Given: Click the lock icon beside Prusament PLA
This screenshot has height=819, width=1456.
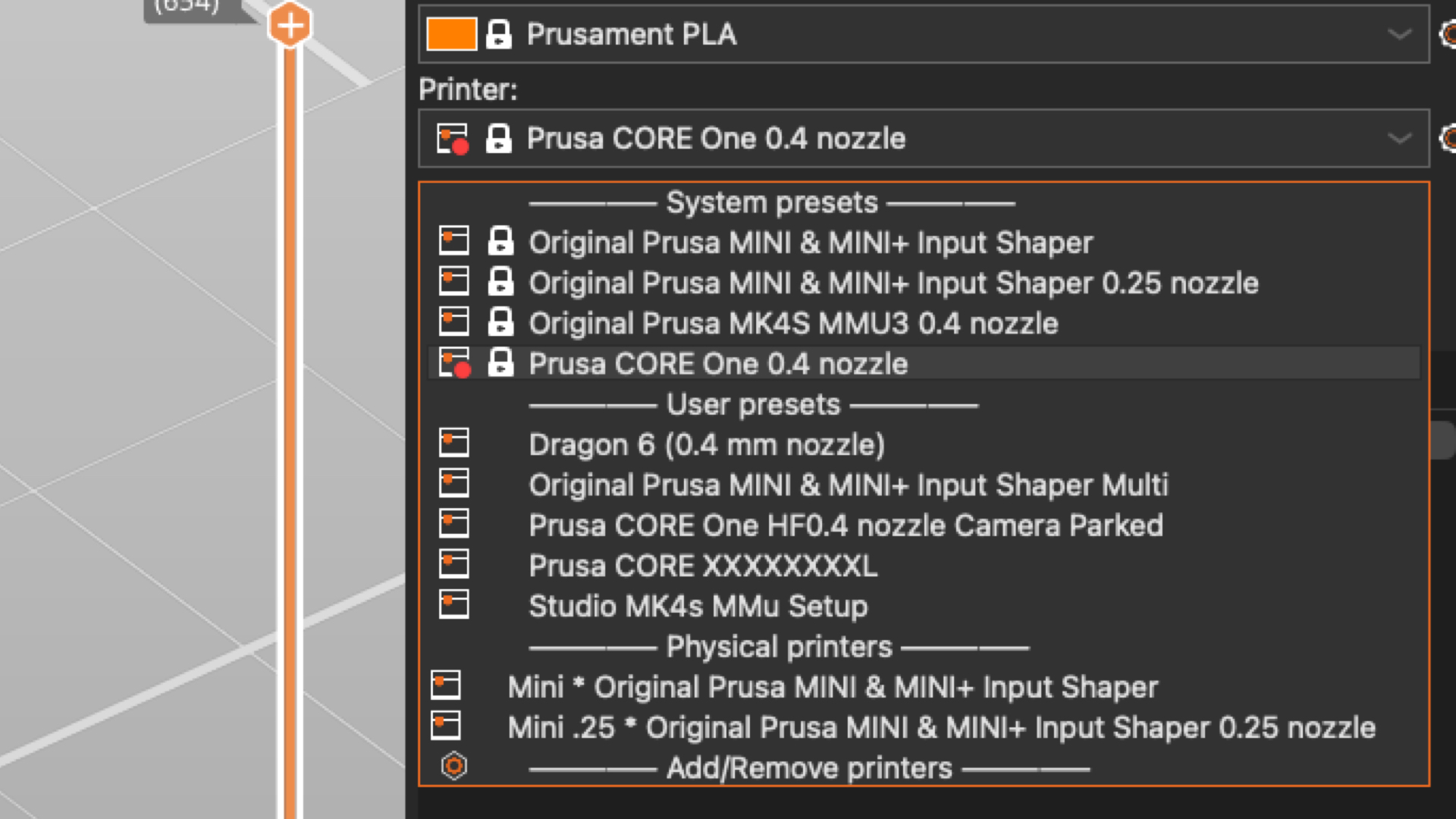Looking at the screenshot, I should tap(498, 34).
